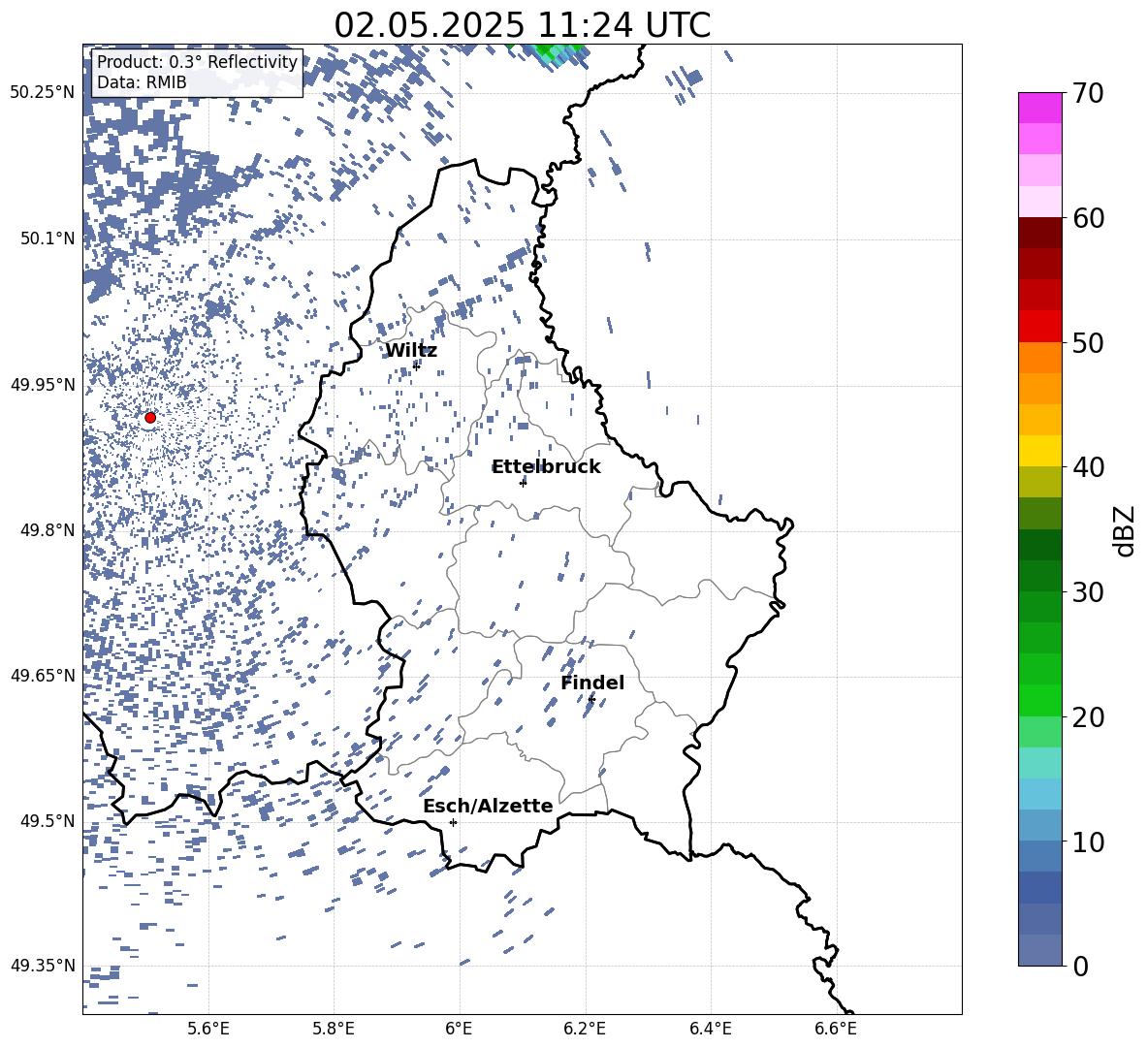Click the Findel station label
This screenshot has width=1148, height=1048.
point(592,683)
